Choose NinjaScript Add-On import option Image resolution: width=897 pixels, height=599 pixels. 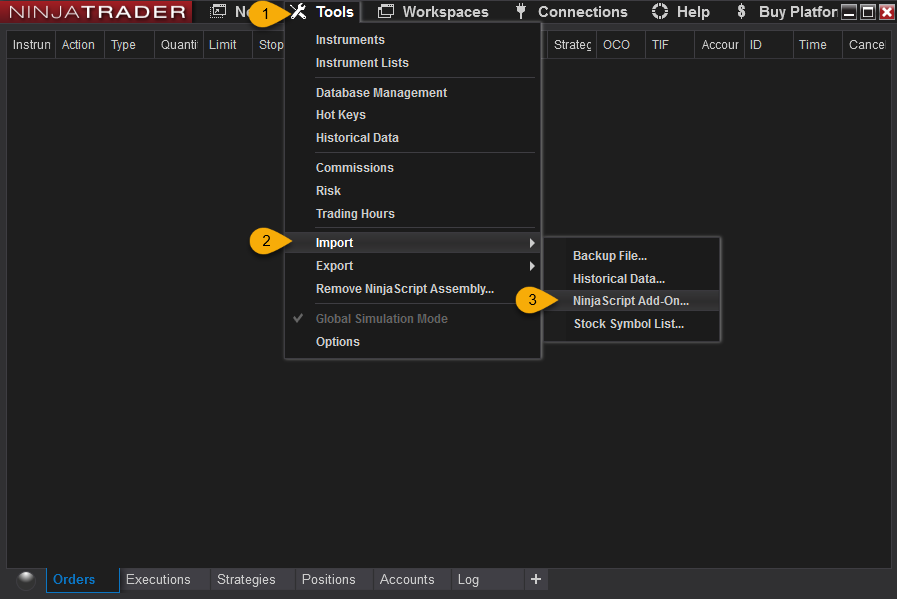[632, 301]
